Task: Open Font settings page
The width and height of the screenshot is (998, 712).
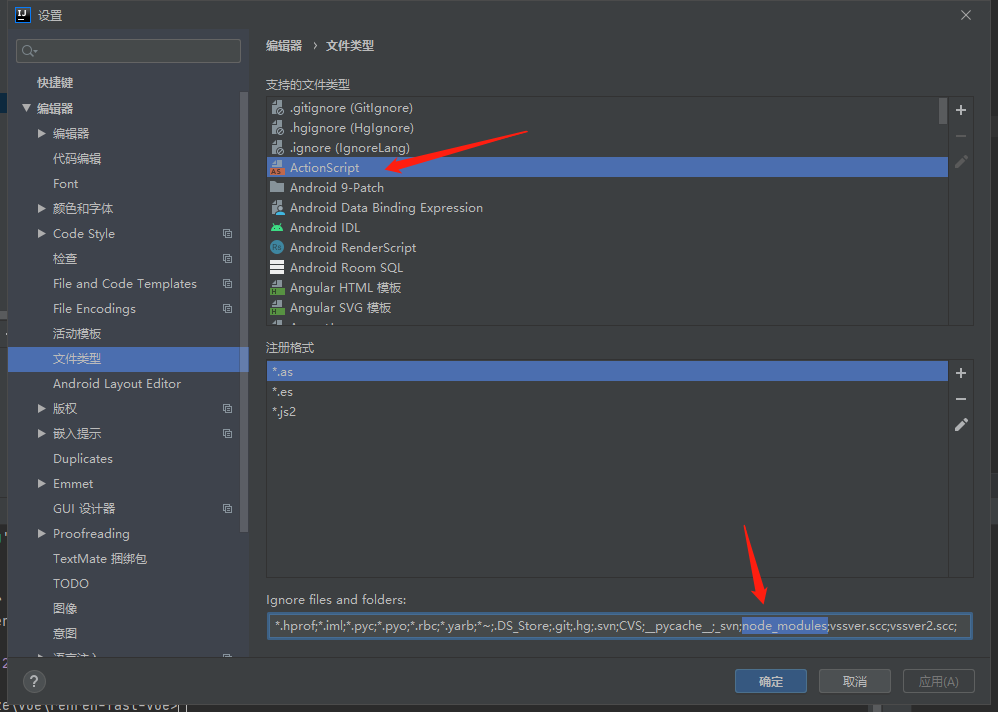Action: pos(66,183)
